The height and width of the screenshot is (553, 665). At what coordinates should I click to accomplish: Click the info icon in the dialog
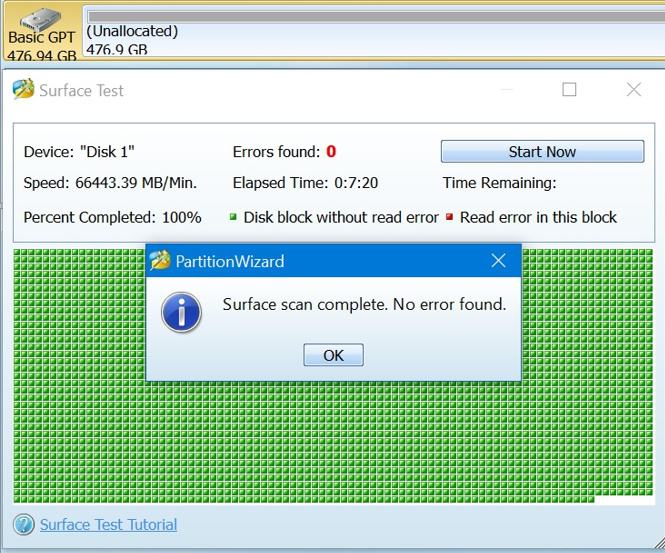pos(182,312)
